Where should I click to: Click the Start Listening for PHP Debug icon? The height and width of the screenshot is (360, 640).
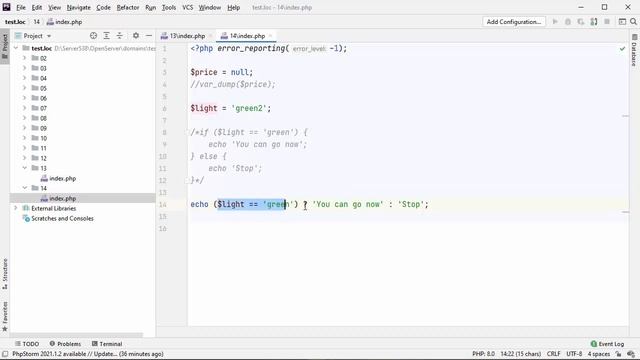[x=594, y=22]
